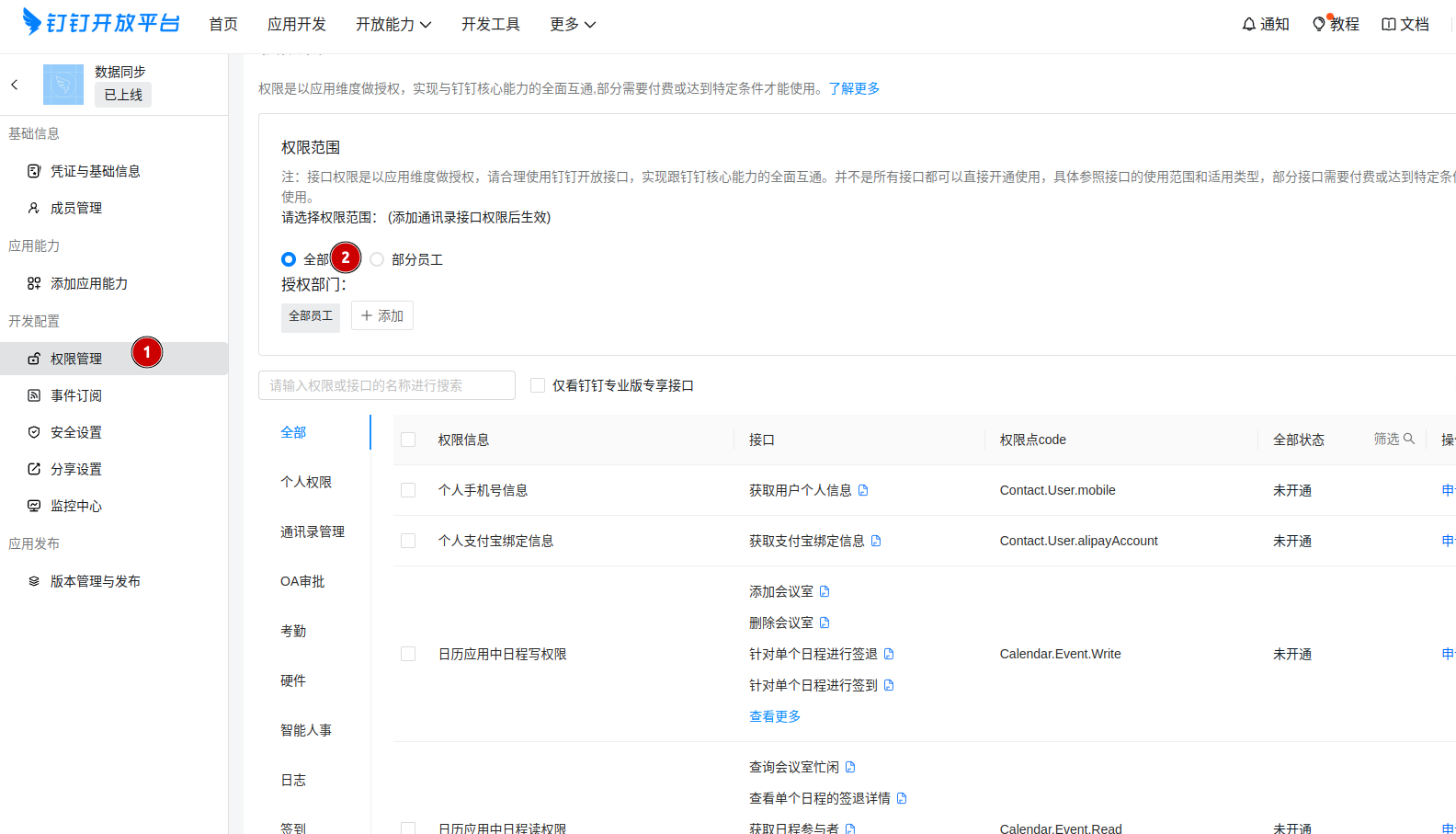This screenshot has width=1456, height=834.
Task: Check the 个人手机号信息 row checkbox
Action: point(408,491)
